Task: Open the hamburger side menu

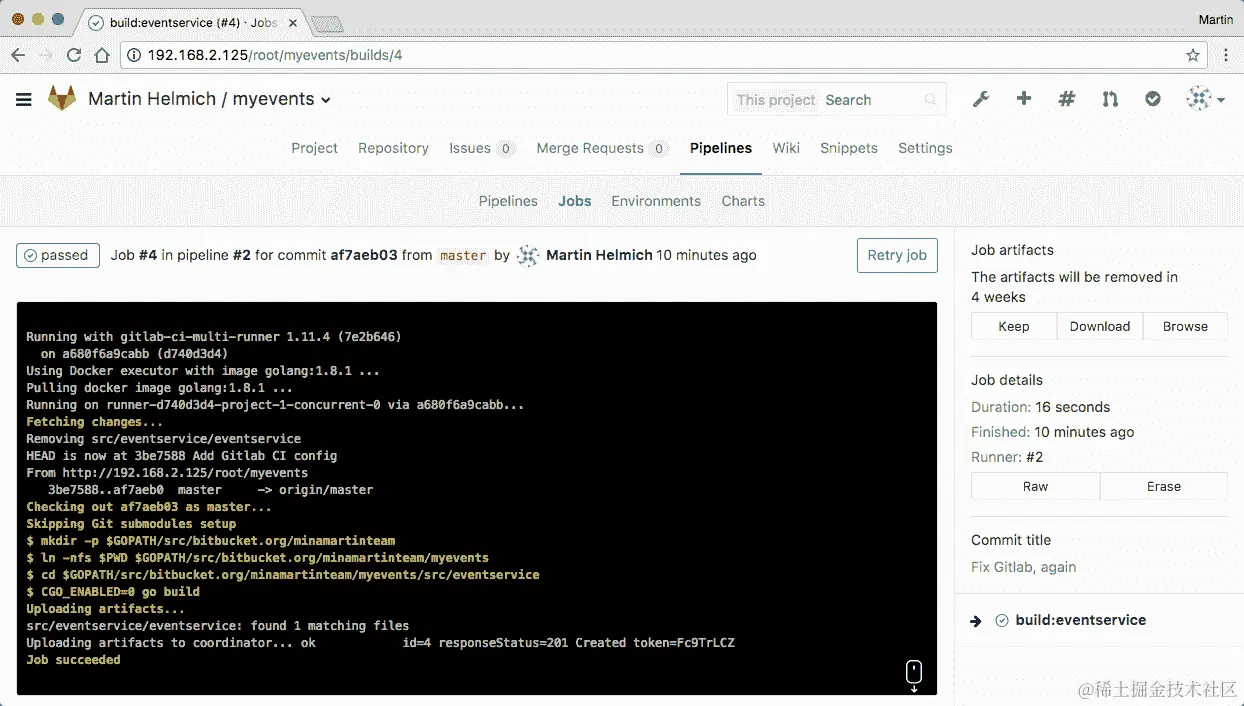Action: [24, 99]
